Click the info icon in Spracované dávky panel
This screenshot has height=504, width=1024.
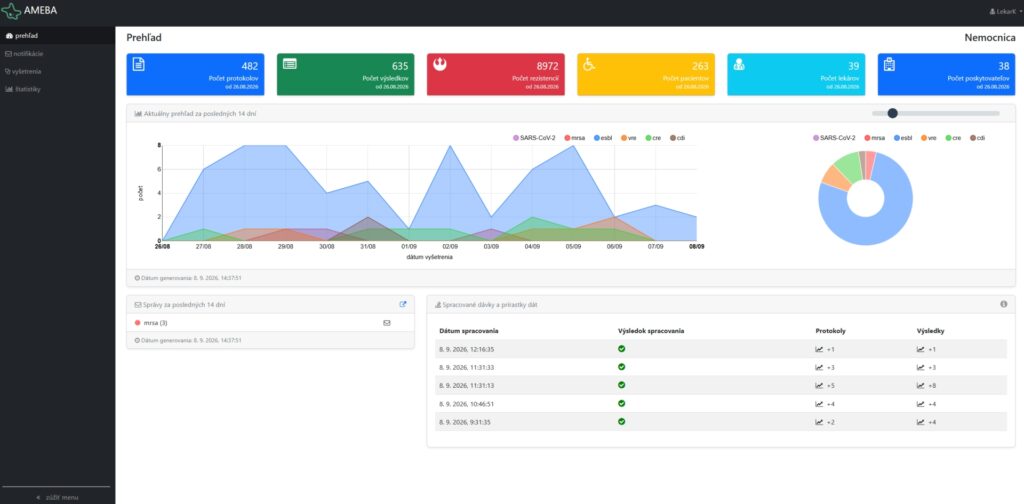pos(1004,304)
